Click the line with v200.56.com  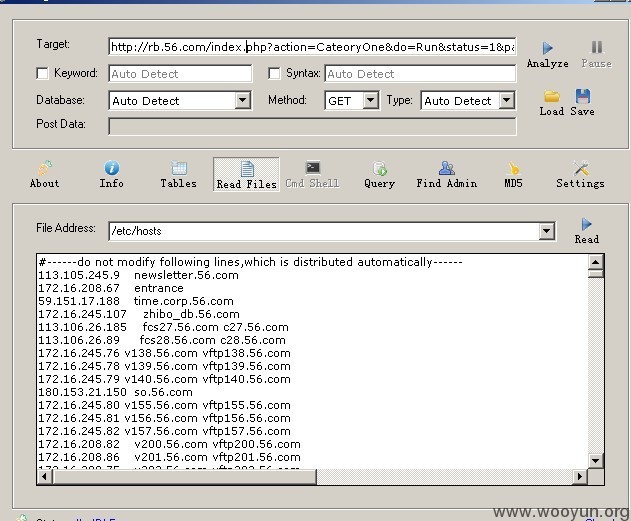(x=169, y=444)
